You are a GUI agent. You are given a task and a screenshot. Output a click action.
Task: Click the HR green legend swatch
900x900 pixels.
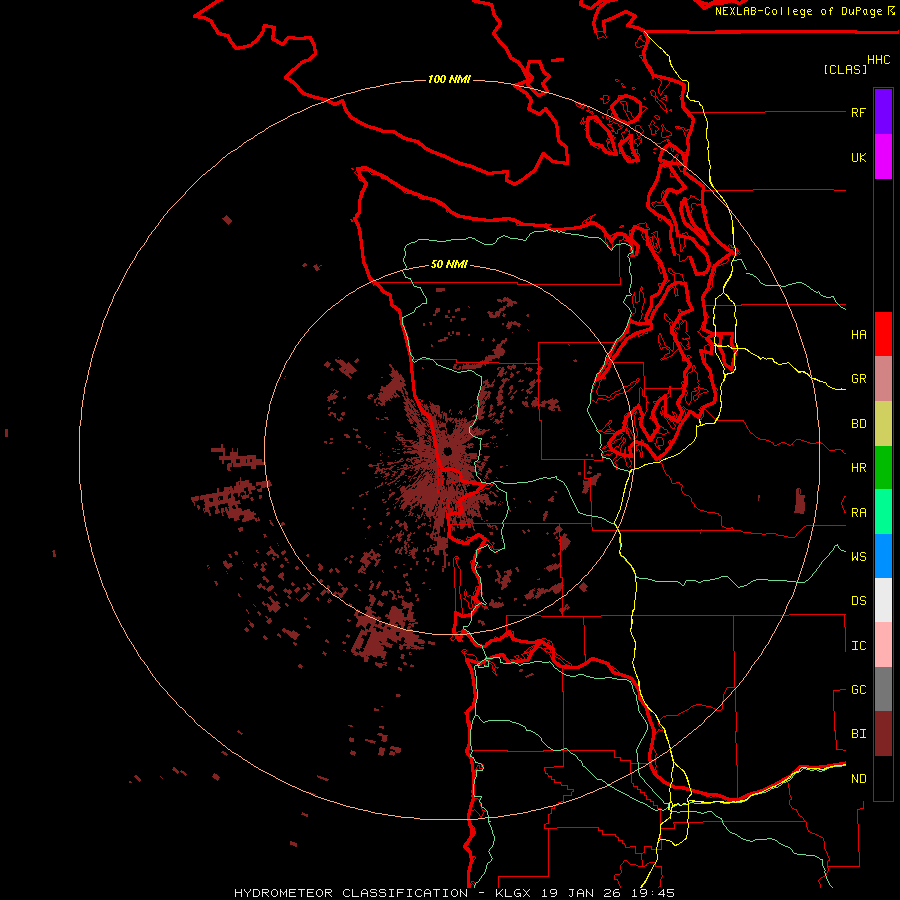pyautogui.click(x=883, y=468)
